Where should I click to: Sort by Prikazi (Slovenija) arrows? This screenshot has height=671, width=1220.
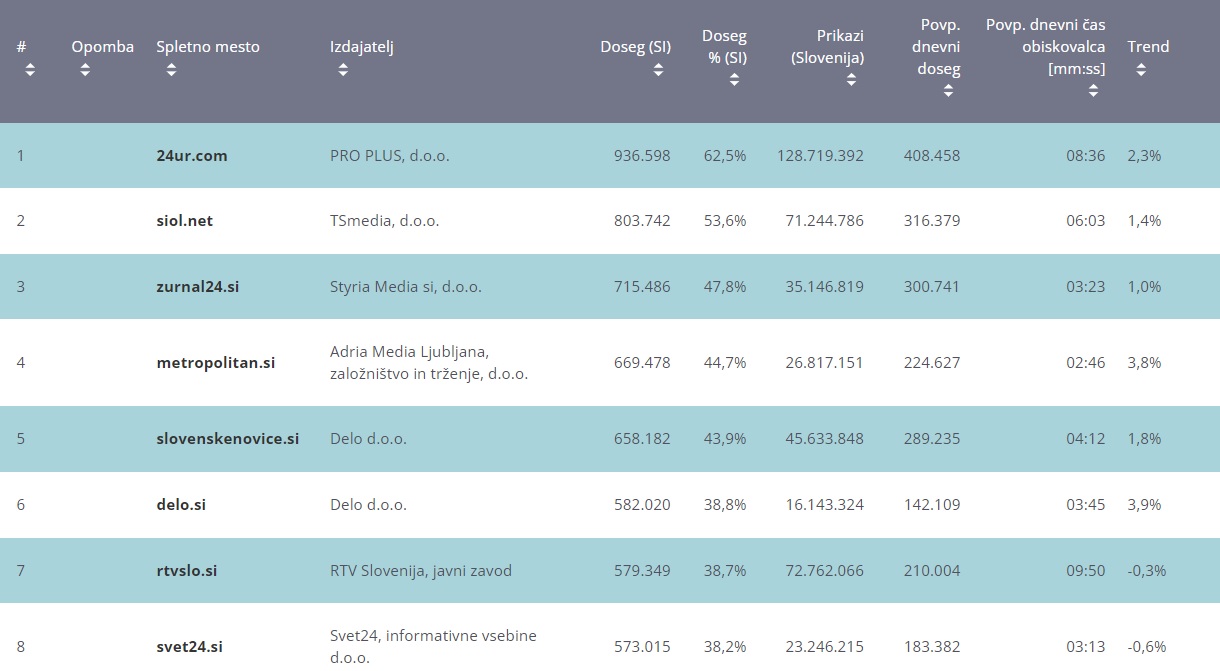click(851, 80)
